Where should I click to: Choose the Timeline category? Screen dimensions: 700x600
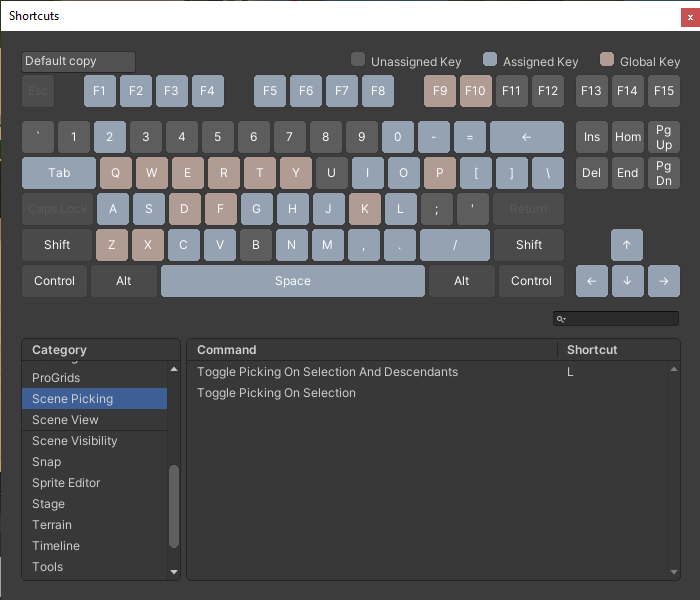(x=55, y=546)
